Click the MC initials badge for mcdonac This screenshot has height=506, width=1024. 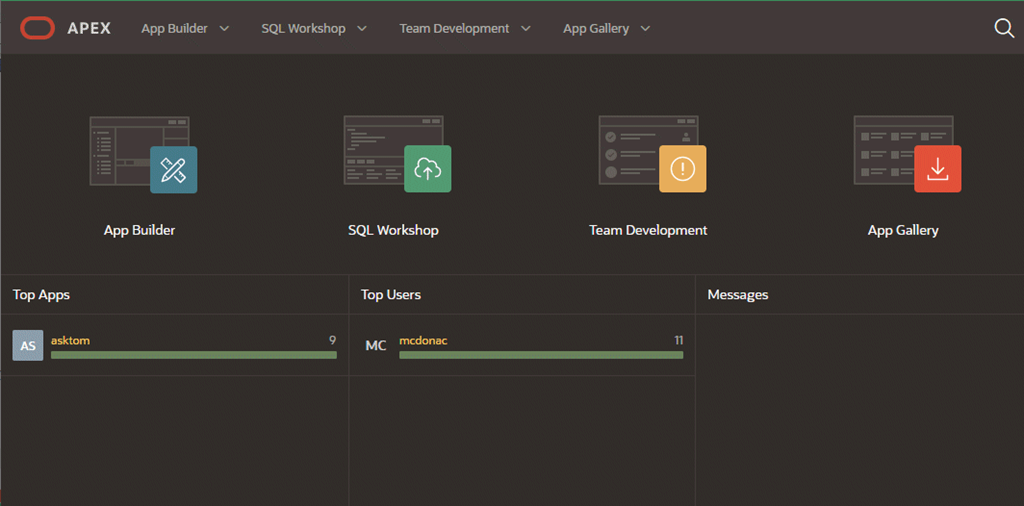pos(376,346)
